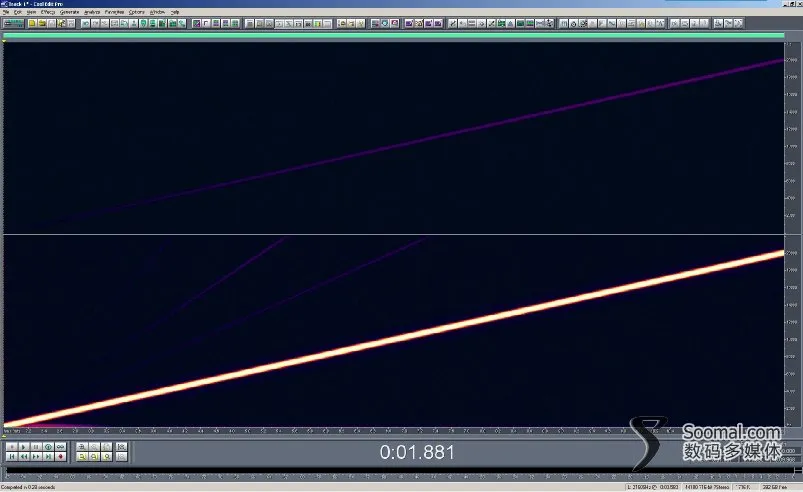Go to beginning with transport button

tap(12, 457)
